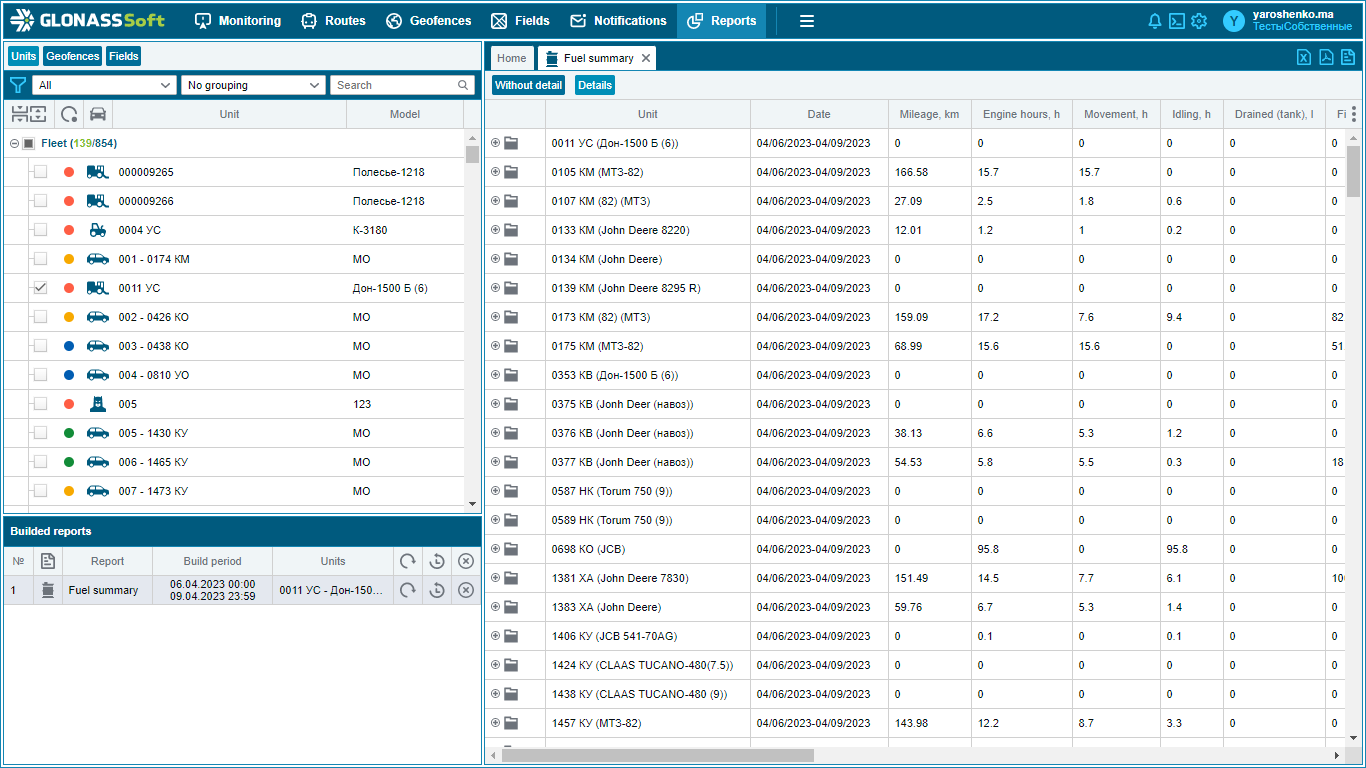The image size is (1366, 768).
Task: Click the document export icon beside the PDF icon
Action: (x=1348, y=57)
